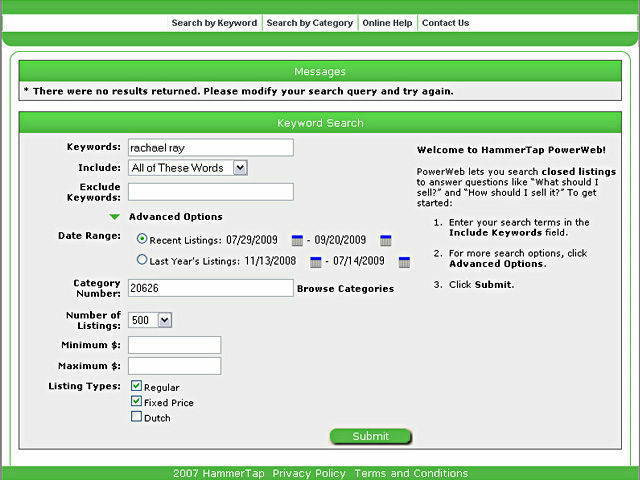Go to Search by Category tab

click(x=309, y=23)
